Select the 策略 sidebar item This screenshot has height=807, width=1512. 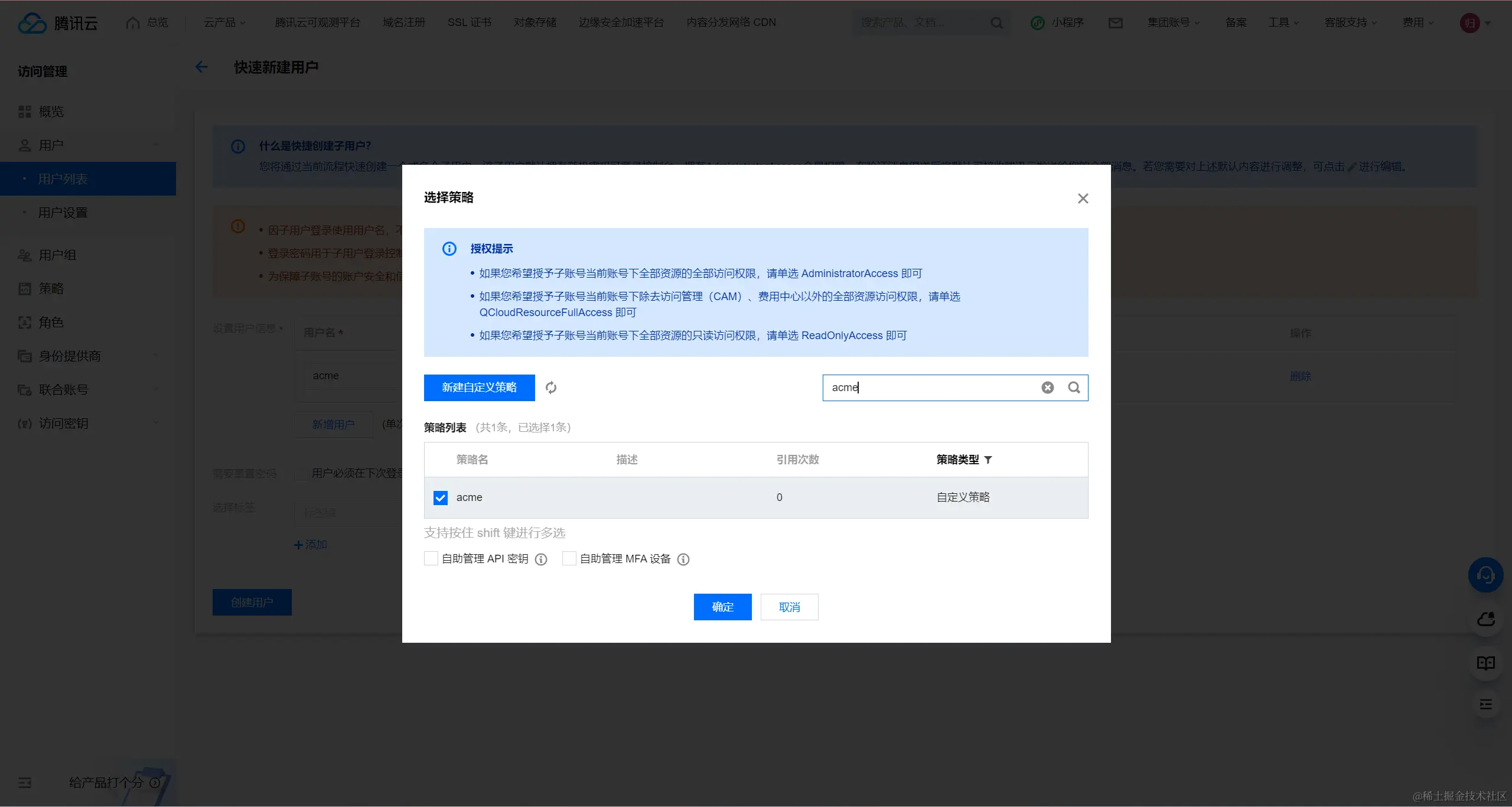51,288
